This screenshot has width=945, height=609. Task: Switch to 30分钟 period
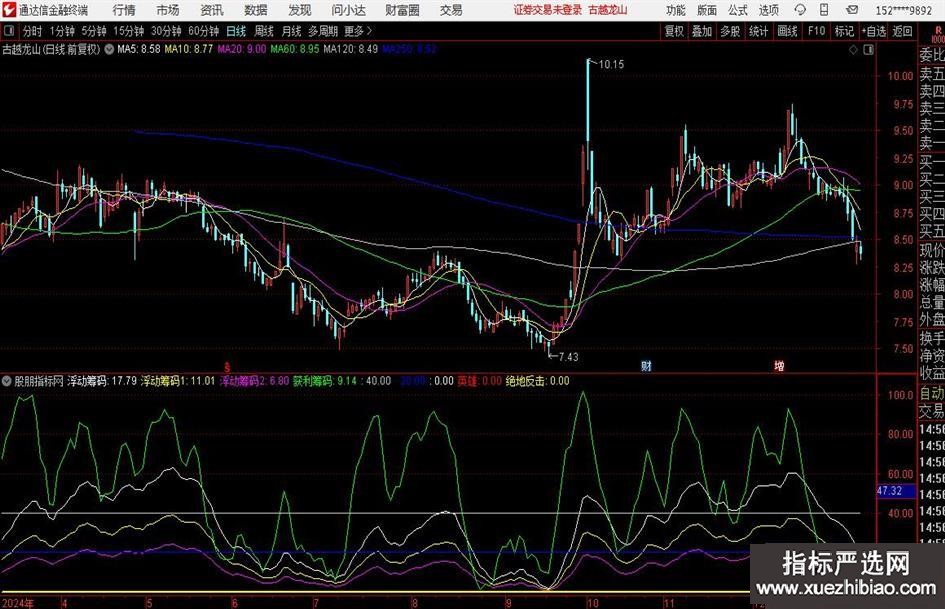[x=166, y=31]
